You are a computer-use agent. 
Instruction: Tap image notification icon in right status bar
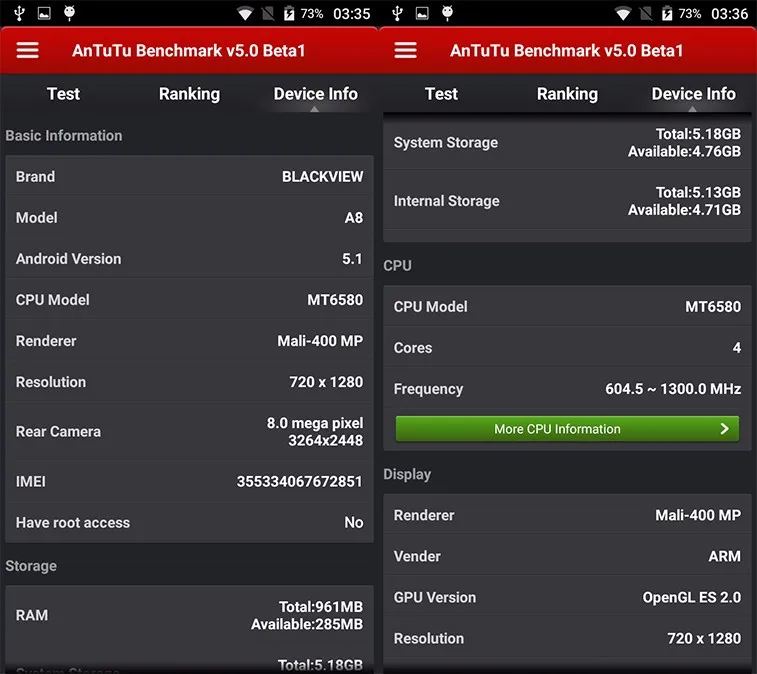click(x=422, y=14)
